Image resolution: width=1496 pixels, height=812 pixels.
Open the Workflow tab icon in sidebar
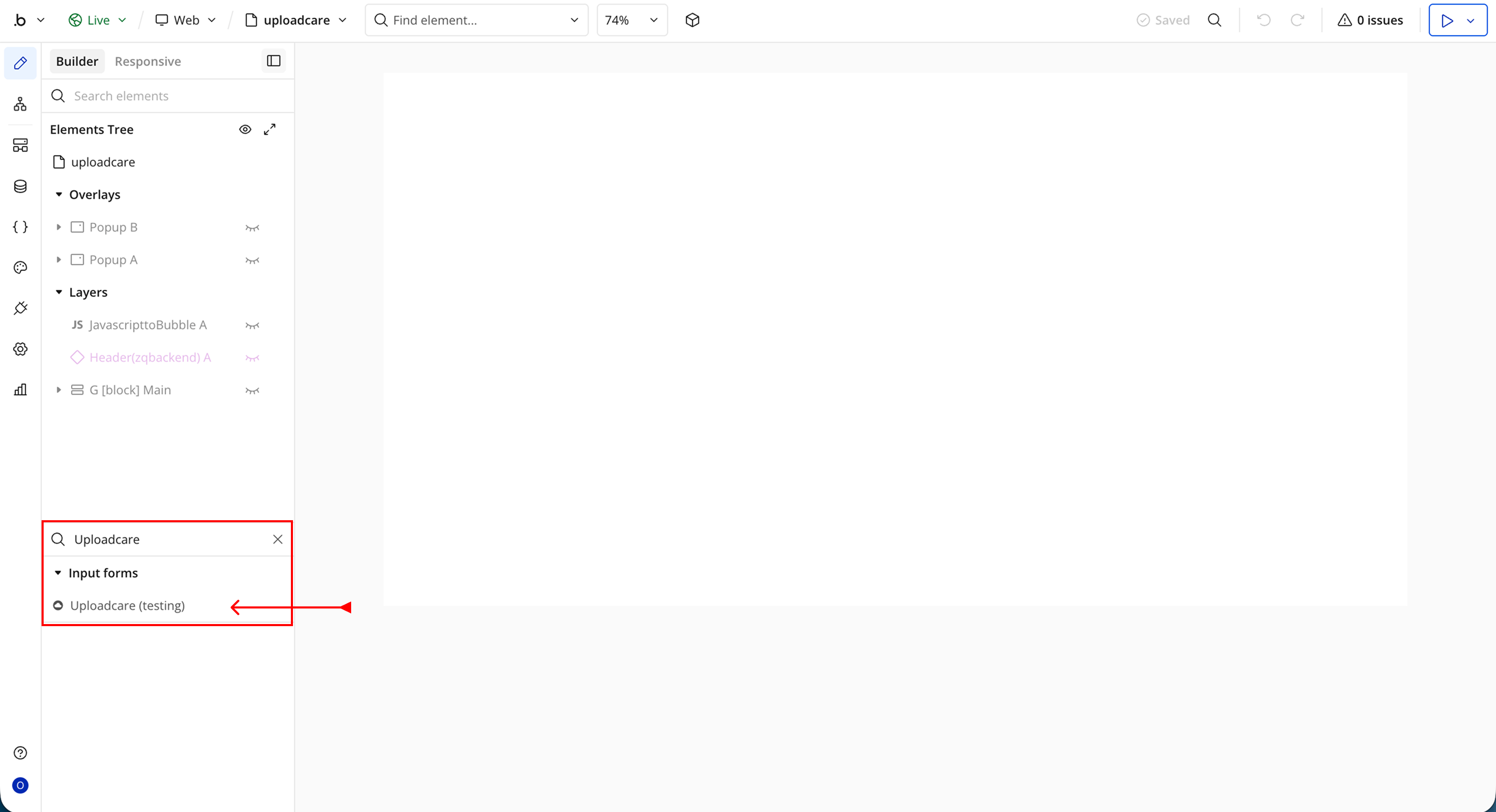click(x=20, y=104)
